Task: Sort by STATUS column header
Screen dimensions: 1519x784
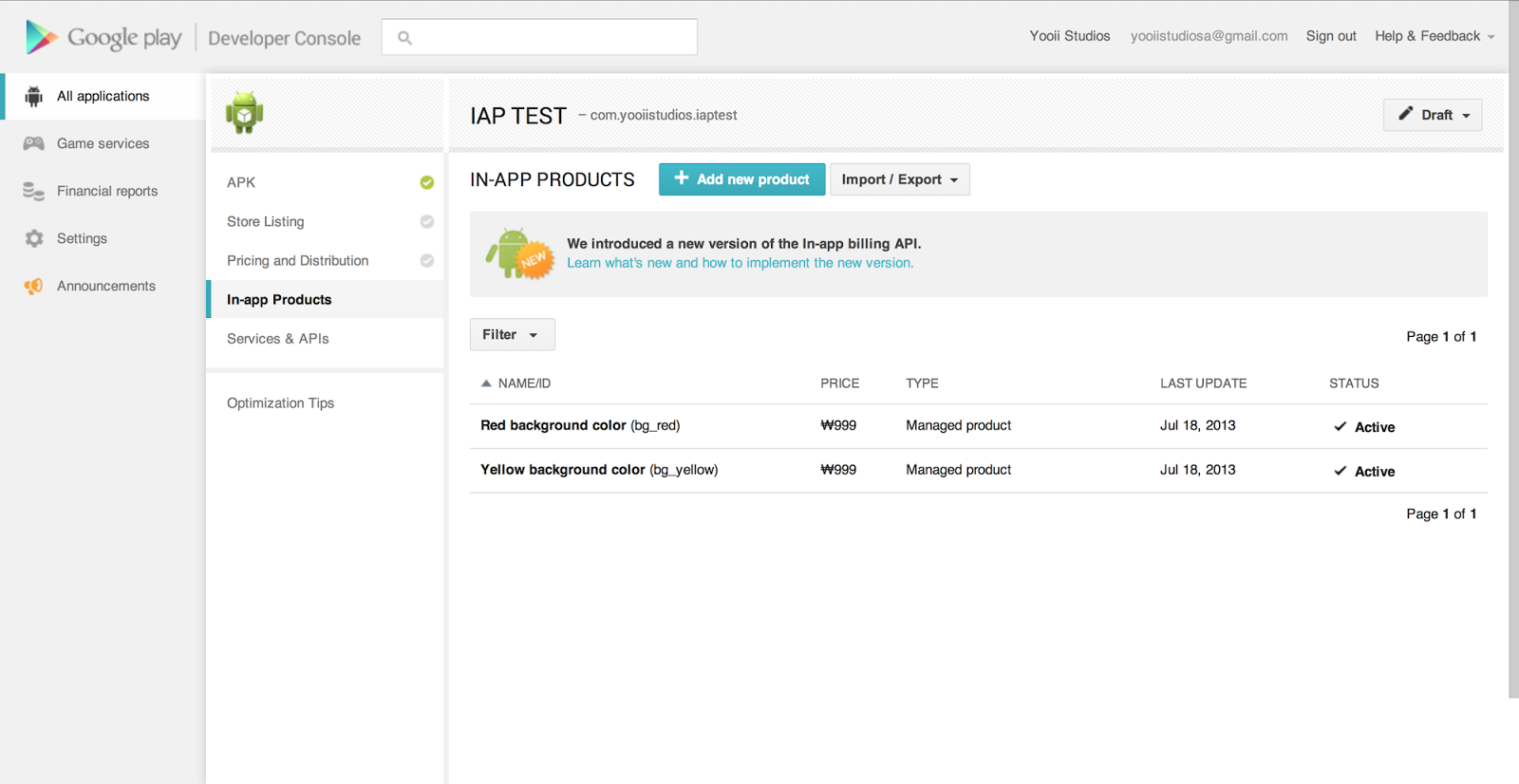Action: [1354, 383]
